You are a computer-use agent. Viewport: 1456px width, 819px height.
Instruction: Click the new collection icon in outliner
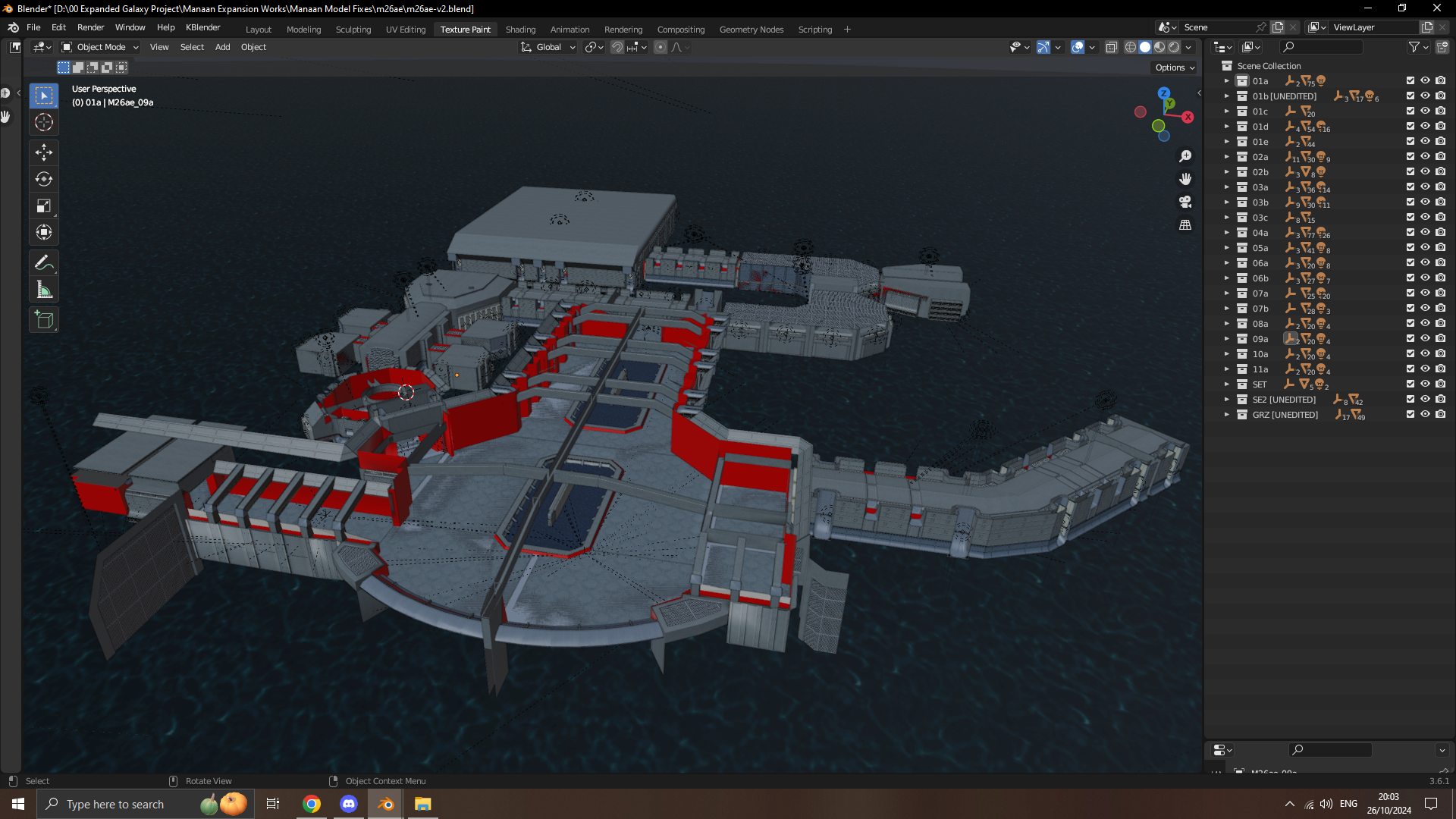pos(1442,47)
